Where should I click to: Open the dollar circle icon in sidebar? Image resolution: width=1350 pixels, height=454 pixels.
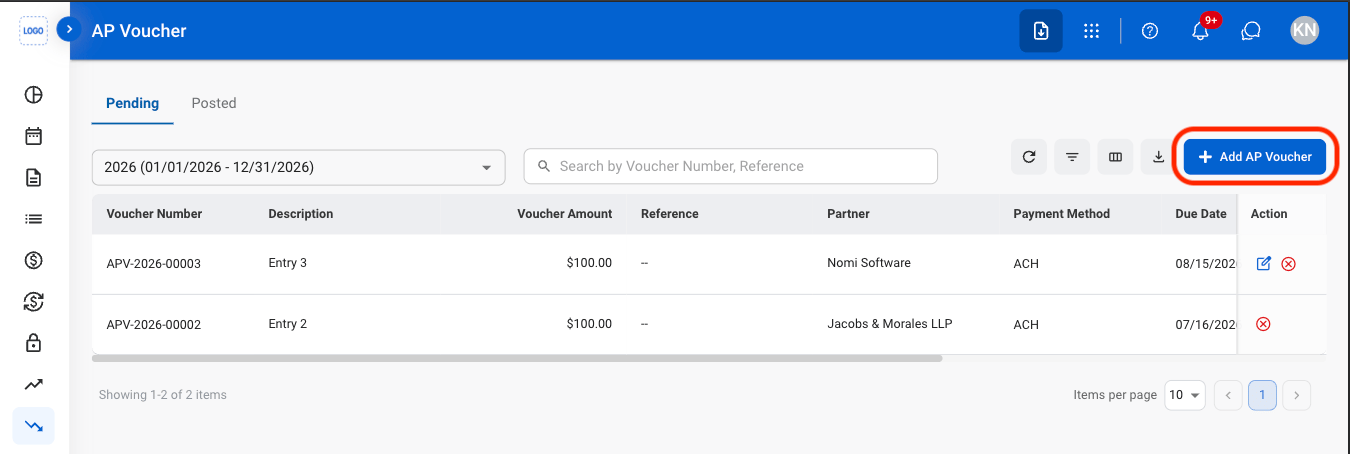[34, 261]
